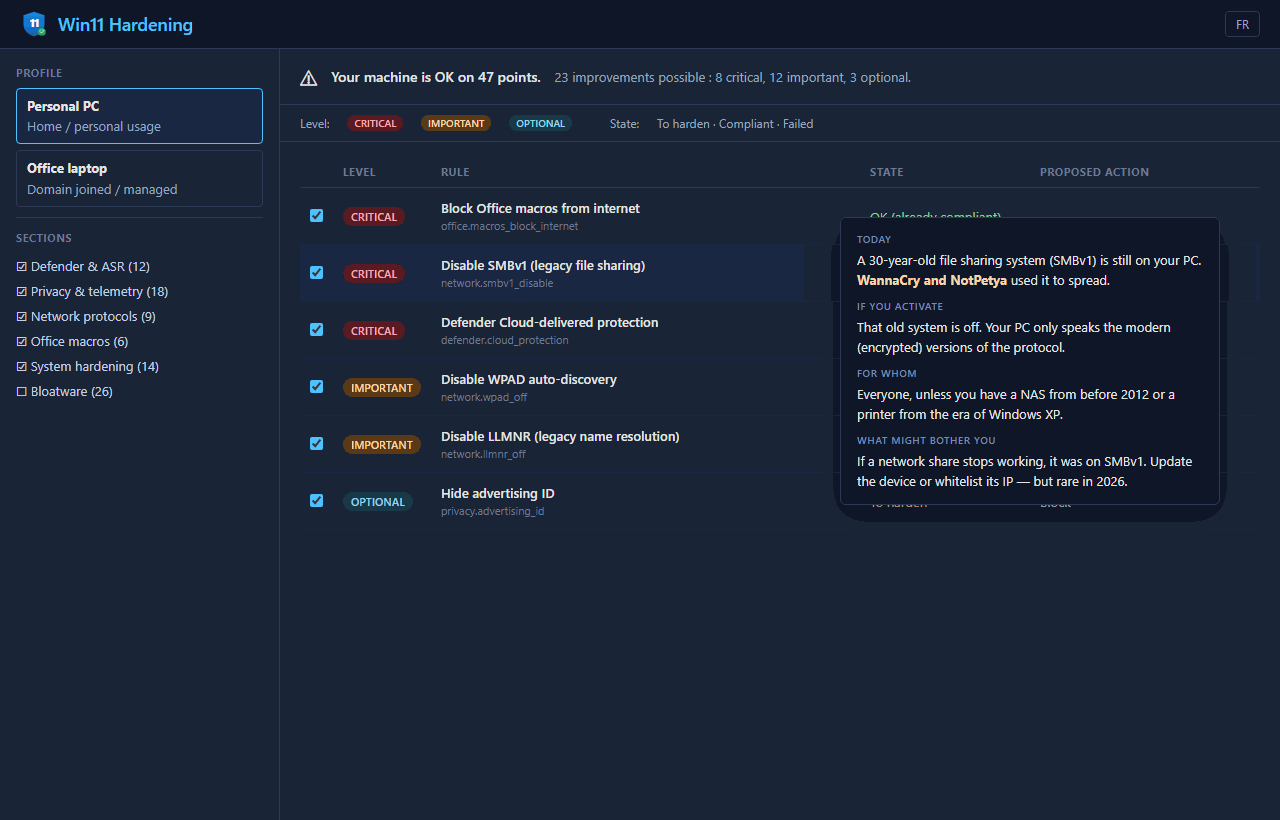This screenshot has height=820, width=1280.
Task: Uncheck the Disable SMBv1 rule checkbox
Action: [316, 272]
